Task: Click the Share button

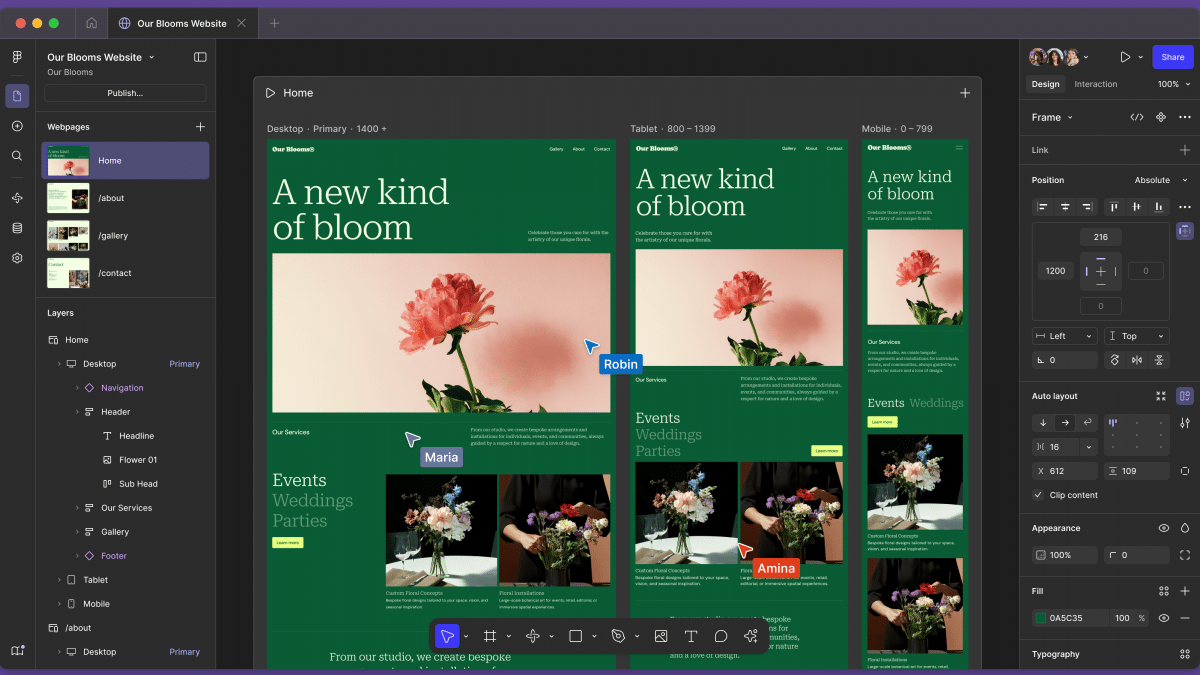Action: click(1172, 57)
